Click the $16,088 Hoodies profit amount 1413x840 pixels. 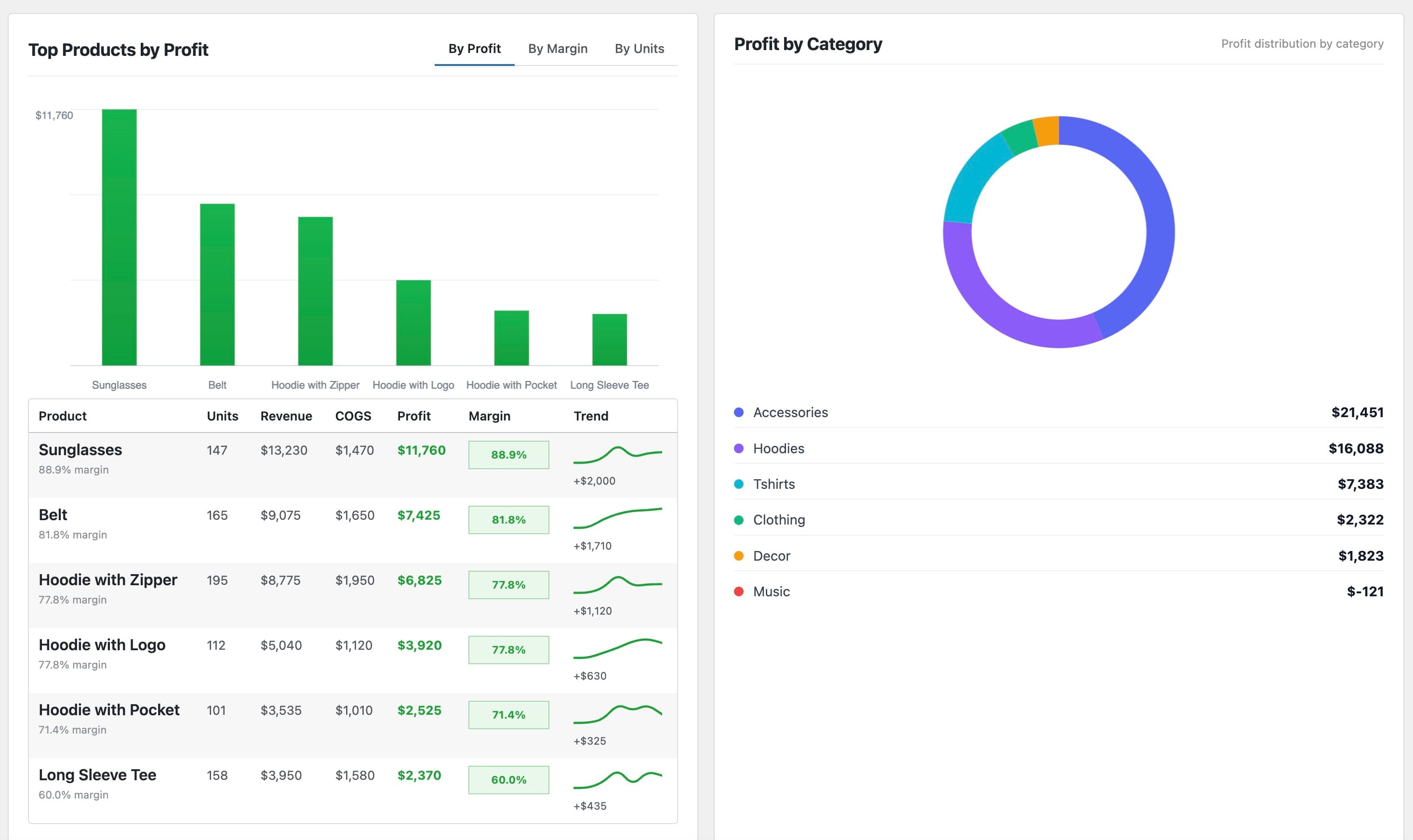point(1356,449)
